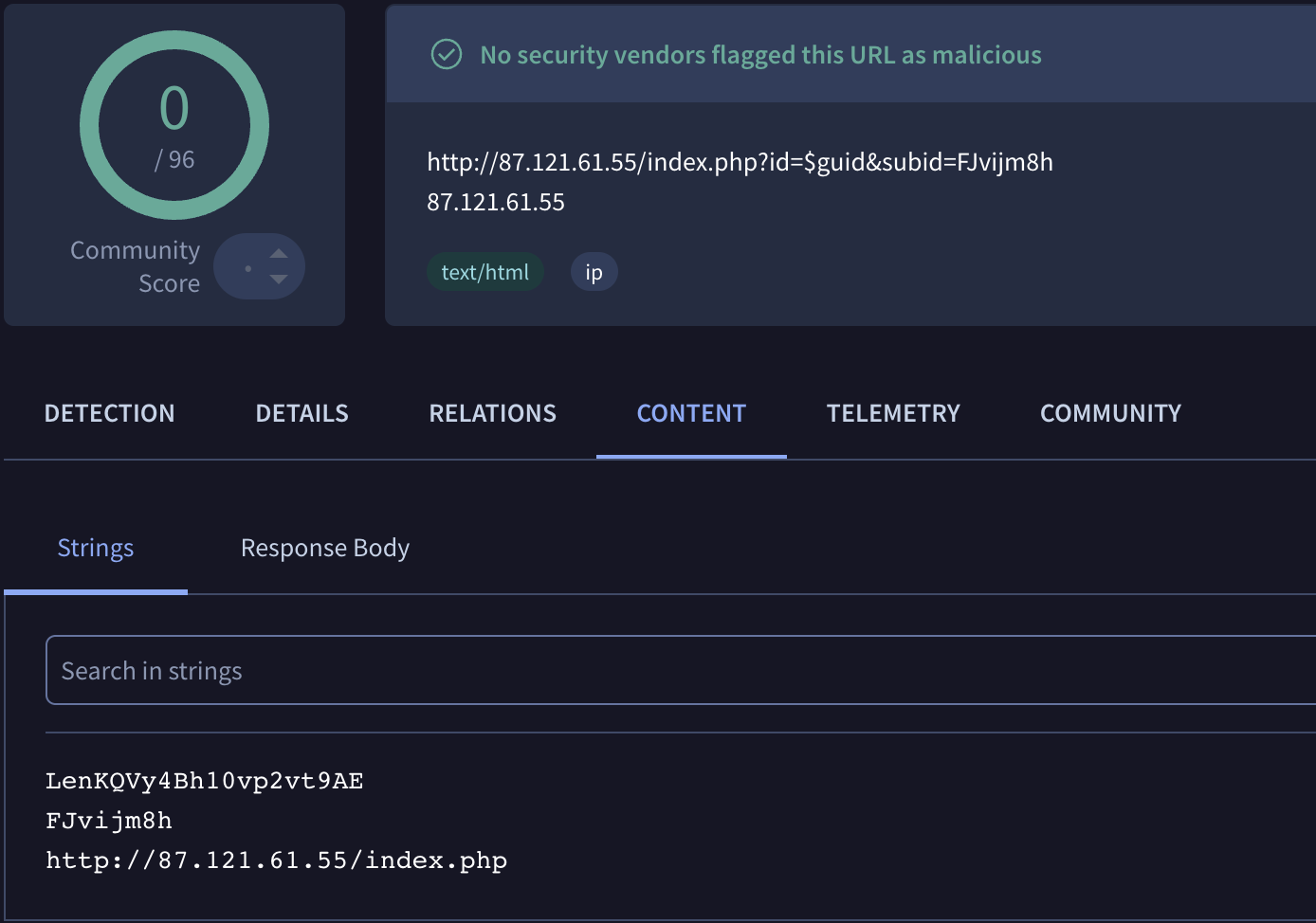
Task: Focus the Search in strings field
Action: click(681, 670)
